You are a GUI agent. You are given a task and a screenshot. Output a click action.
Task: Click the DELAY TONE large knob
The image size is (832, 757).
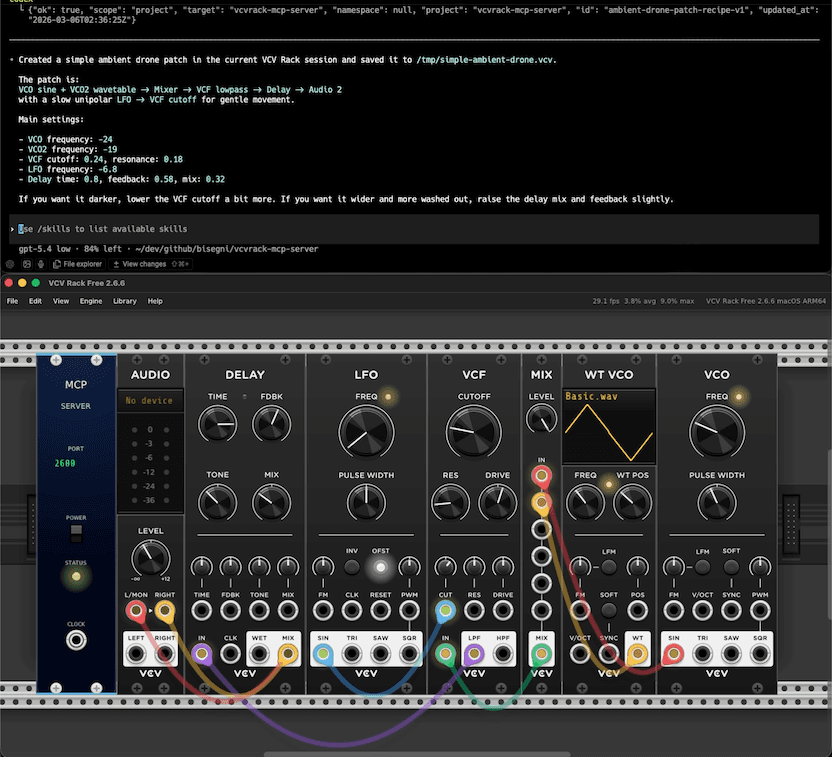[218, 502]
